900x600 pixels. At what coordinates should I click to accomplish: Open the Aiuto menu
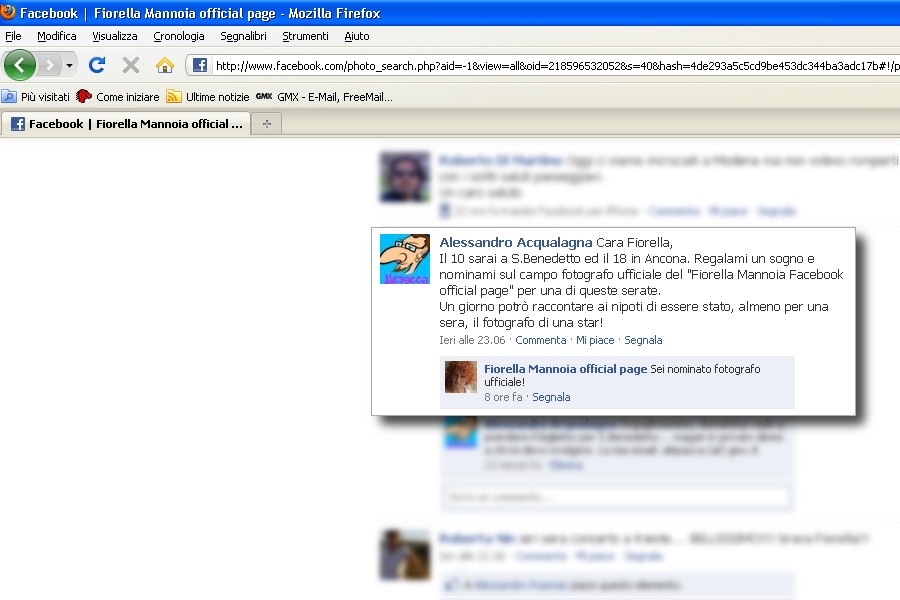click(356, 36)
